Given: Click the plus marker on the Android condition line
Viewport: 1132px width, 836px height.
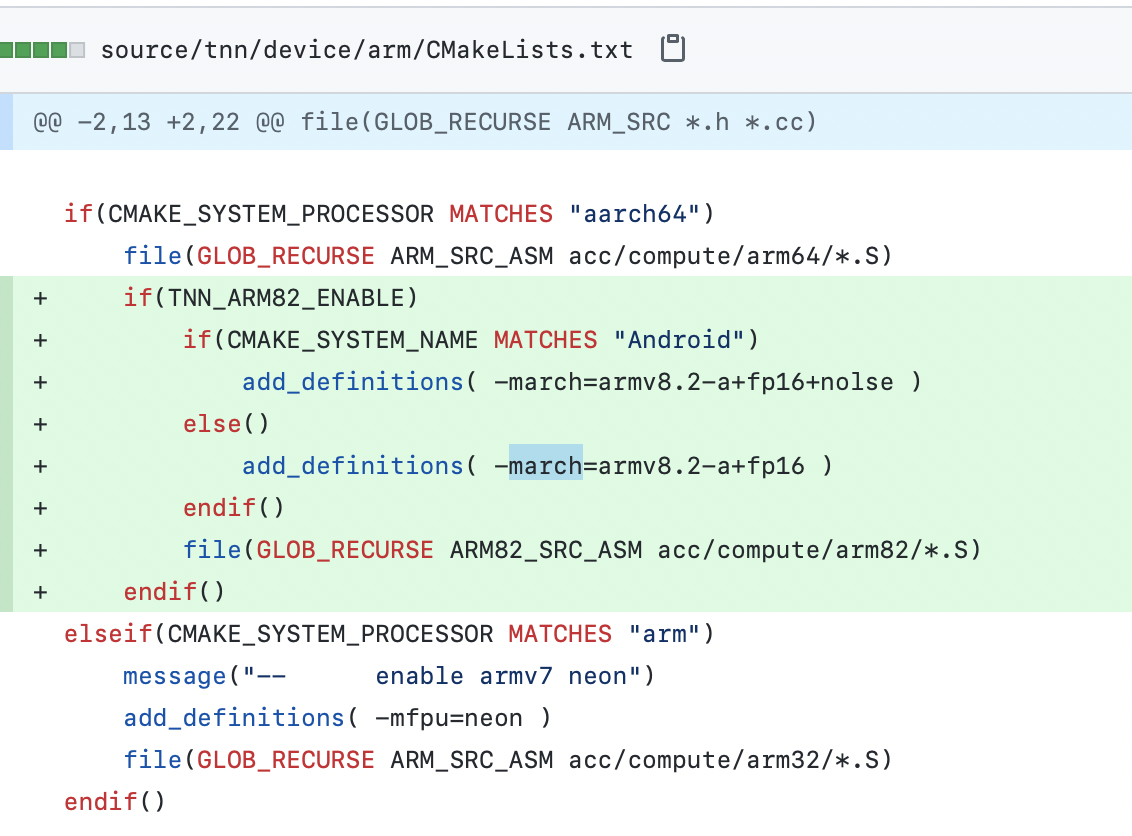Looking at the screenshot, I should (38, 339).
